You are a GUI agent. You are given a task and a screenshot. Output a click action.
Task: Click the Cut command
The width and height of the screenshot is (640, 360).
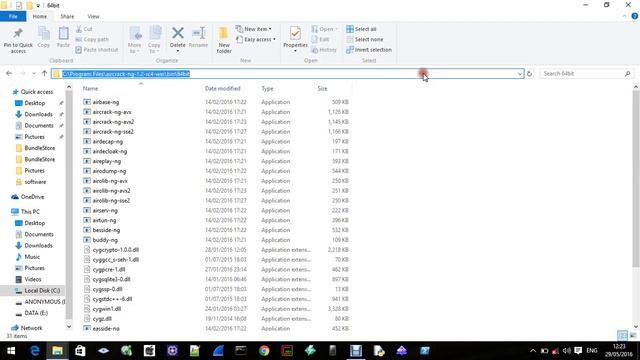(x=84, y=29)
